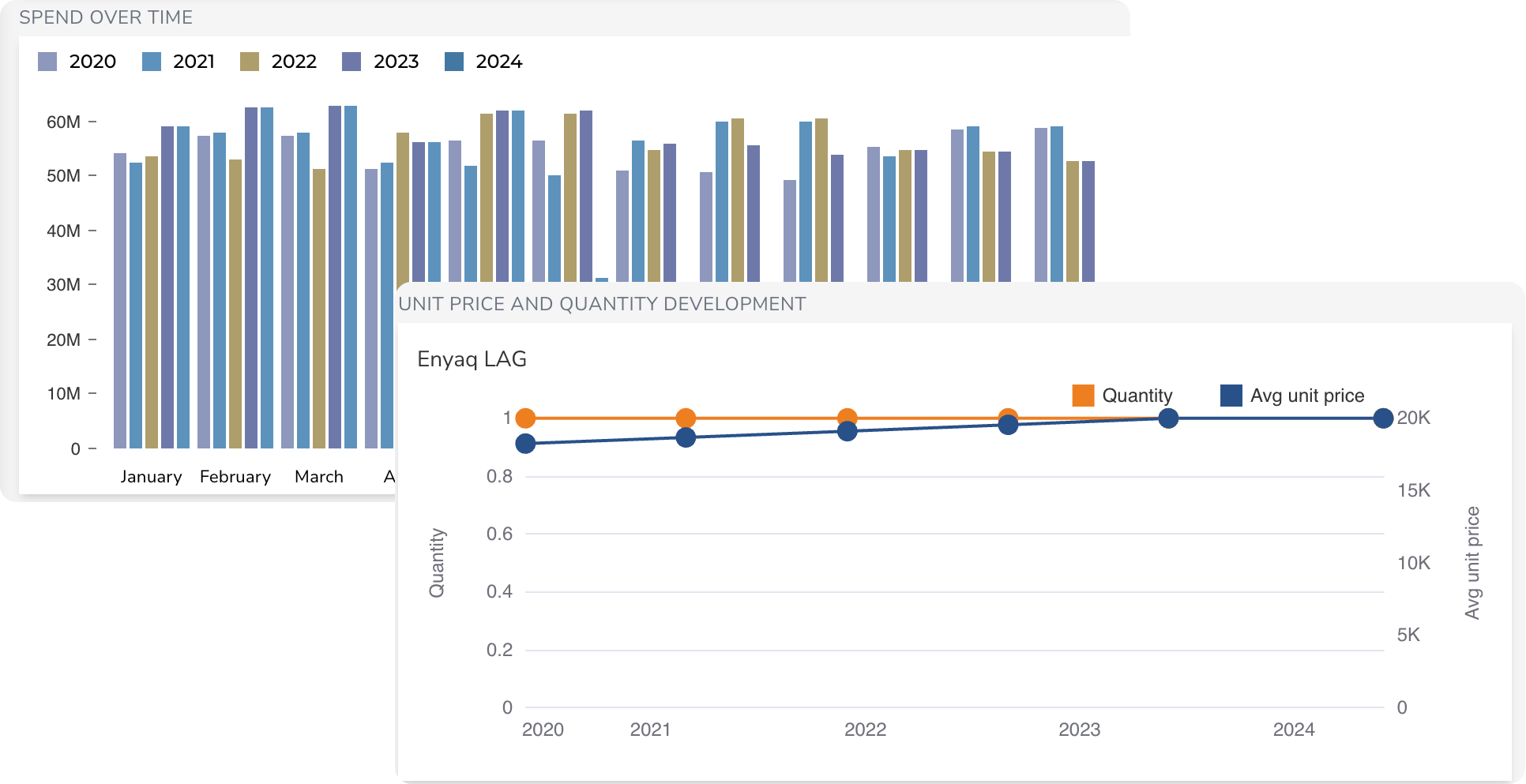Click the 30M y-axis label
The width and height of the screenshot is (1526, 784).
click(63, 284)
